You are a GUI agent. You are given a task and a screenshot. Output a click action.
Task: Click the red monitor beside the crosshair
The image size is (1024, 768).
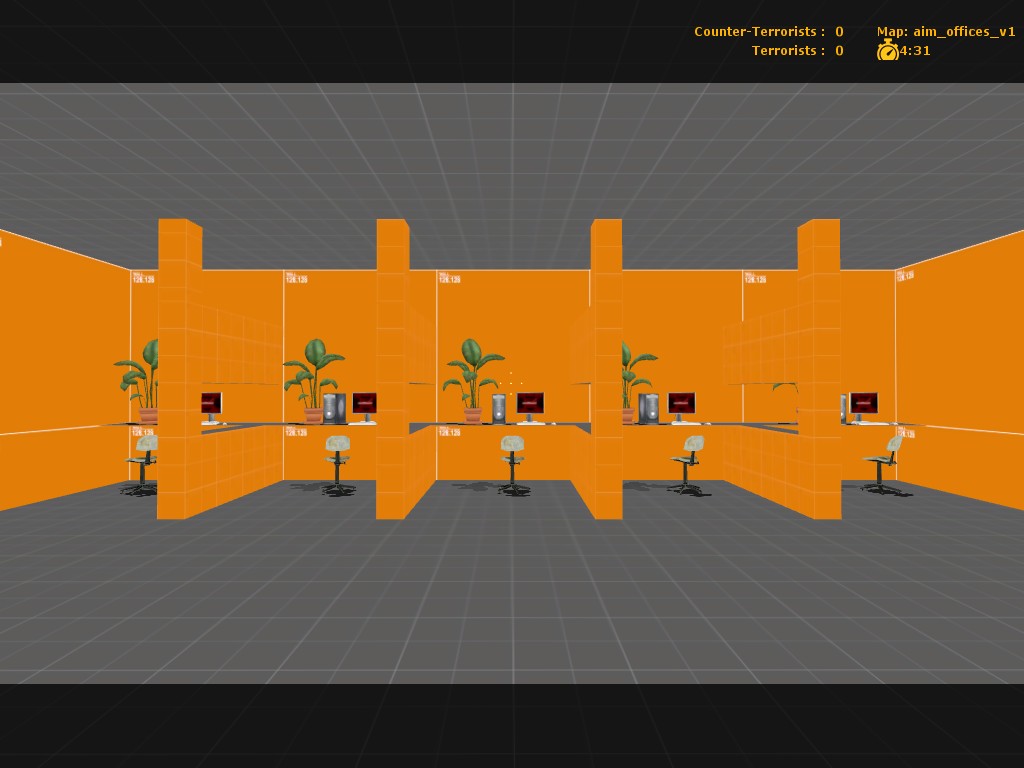click(x=530, y=406)
